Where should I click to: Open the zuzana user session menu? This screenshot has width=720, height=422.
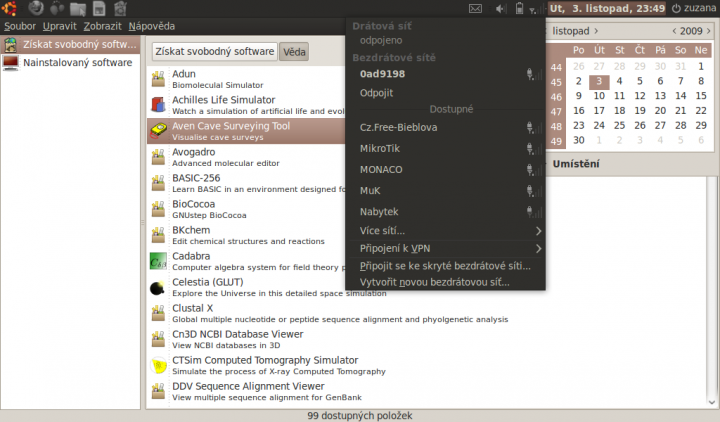pos(693,8)
